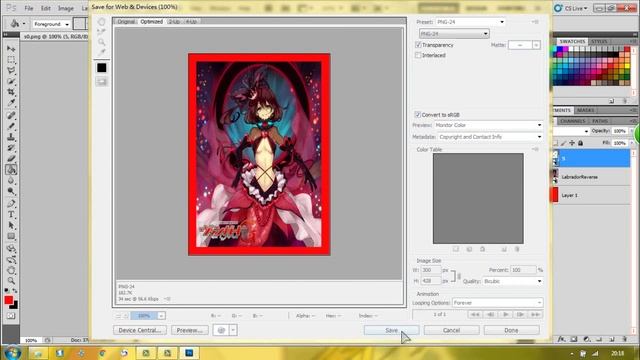This screenshot has width=640, height=360.
Task: Select the Type tool
Action: [11, 214]
